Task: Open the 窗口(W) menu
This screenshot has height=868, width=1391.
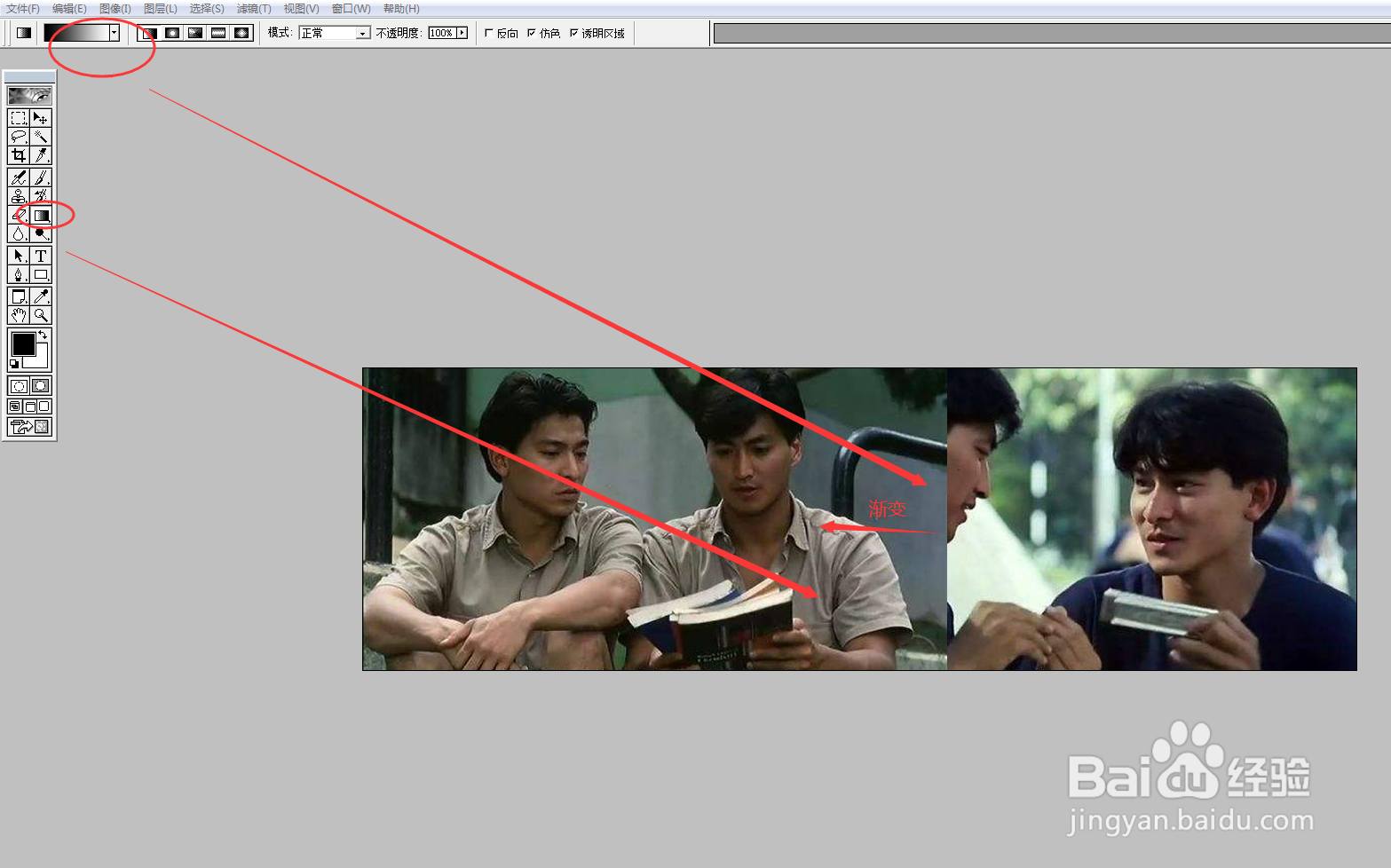Action: pos(351,8)
